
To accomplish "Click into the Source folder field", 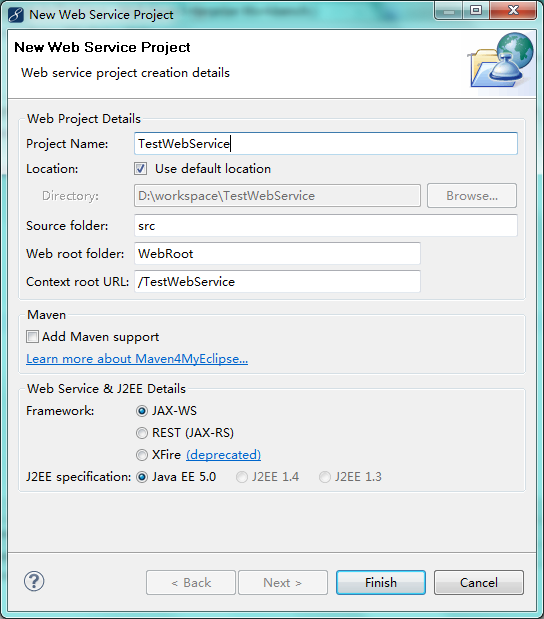I will pos(326,226).
